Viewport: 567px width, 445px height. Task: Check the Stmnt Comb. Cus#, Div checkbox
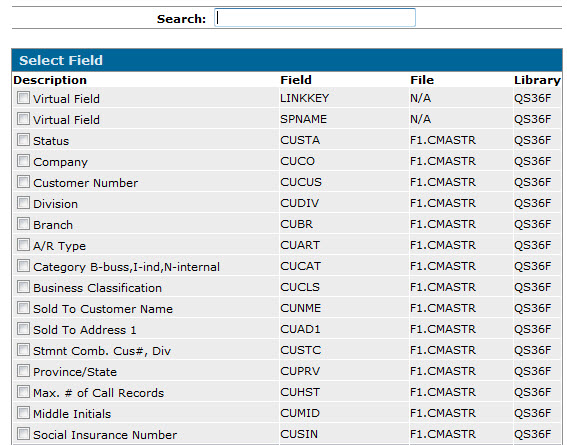[24, 350]
